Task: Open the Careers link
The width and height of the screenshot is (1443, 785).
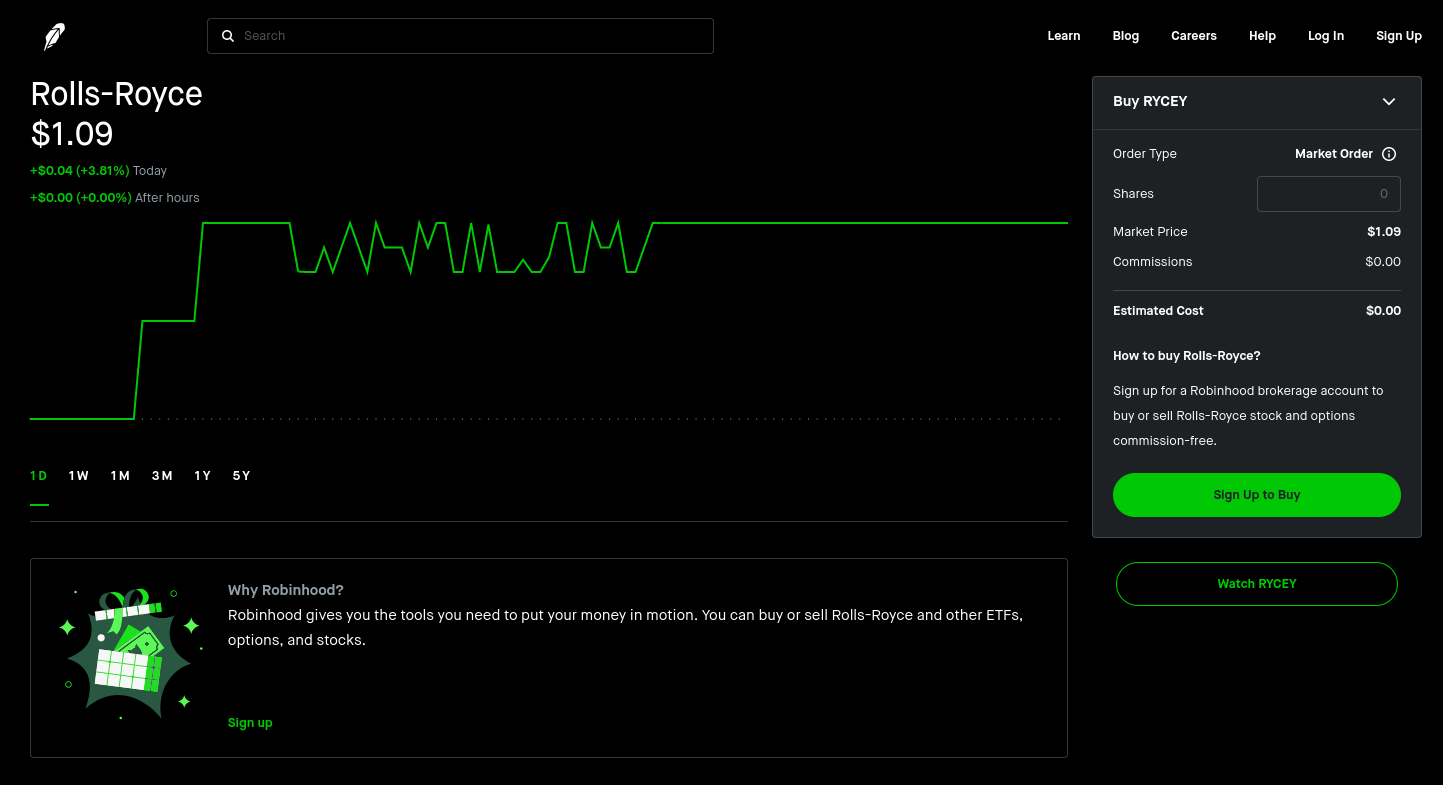Action: [x=1194, y=36]
